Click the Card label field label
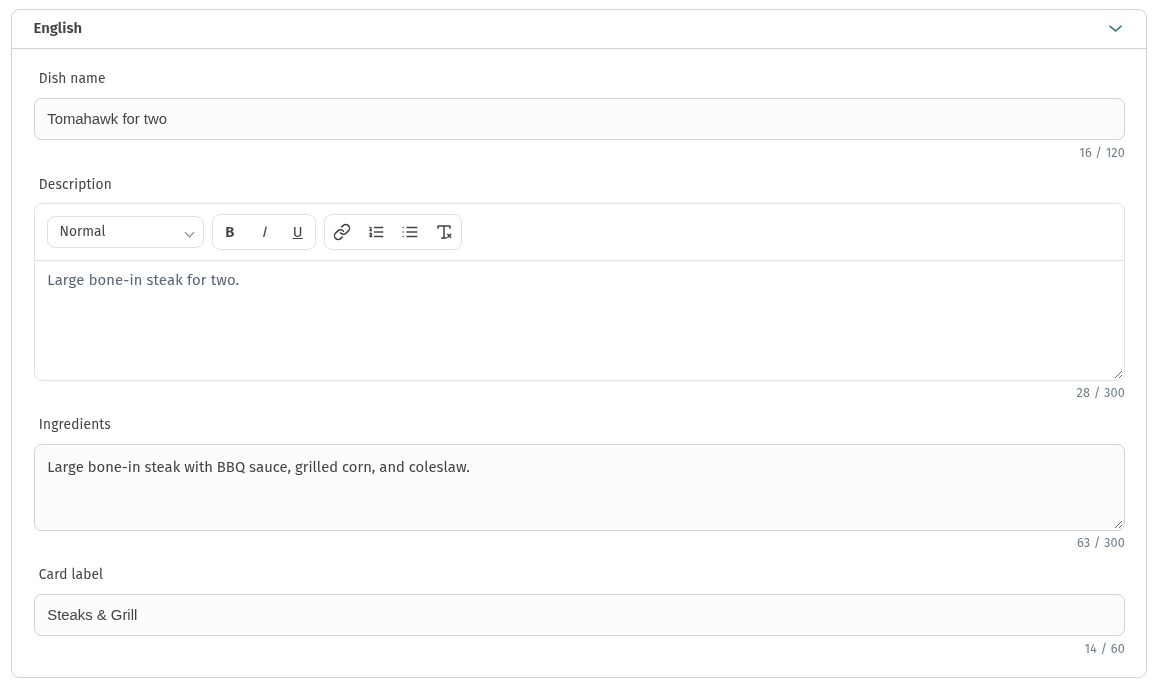Screen dimensions: 1158x685 [x=71, y=574]
